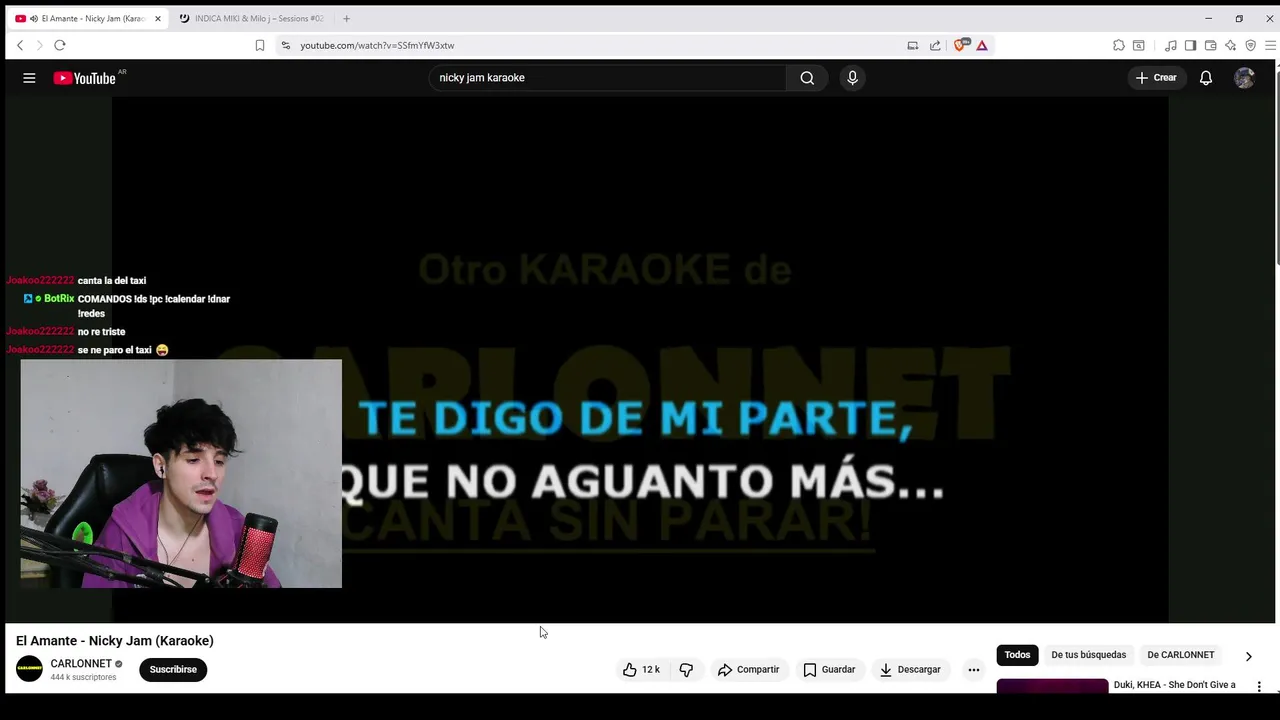Image resolution: width=1280 pixels, height=720 pixels.
Task: Open the Duki, KHEA recommended video thumbnail
Action: pyautogui.click(x=1052, y=686)
